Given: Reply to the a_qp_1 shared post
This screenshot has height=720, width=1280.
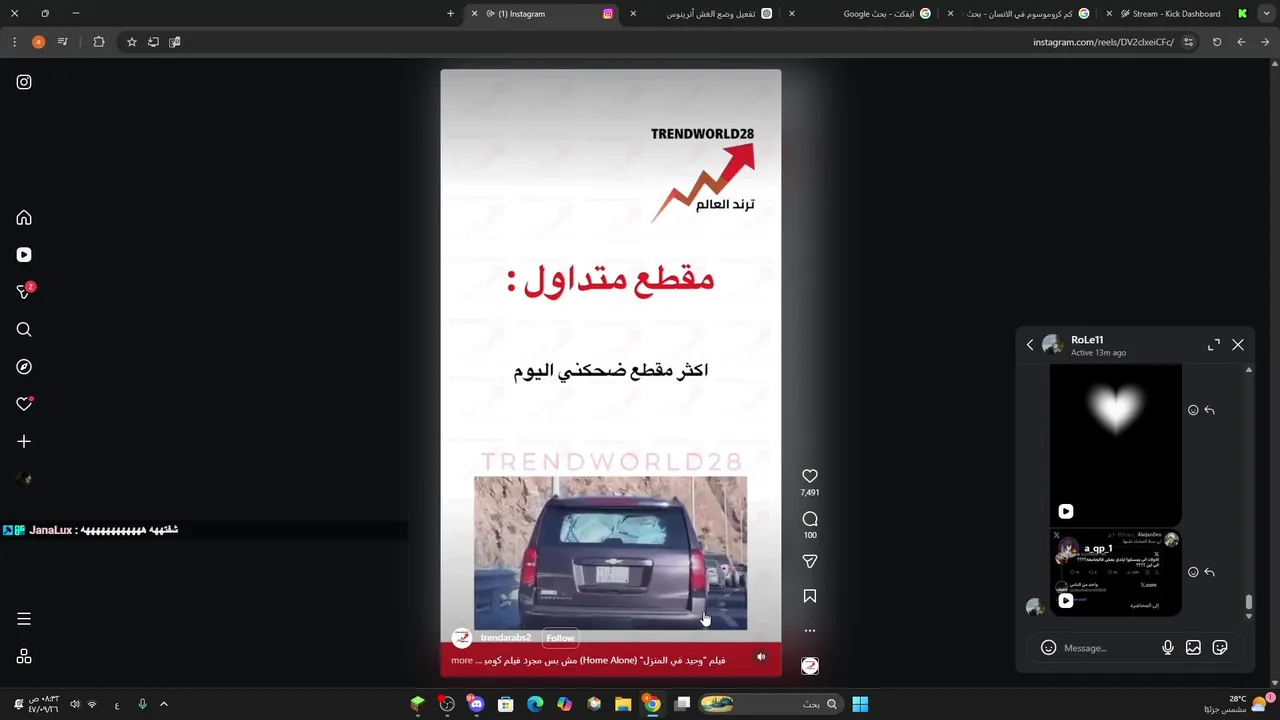Looking at the screenshot, I should 1210,572.
